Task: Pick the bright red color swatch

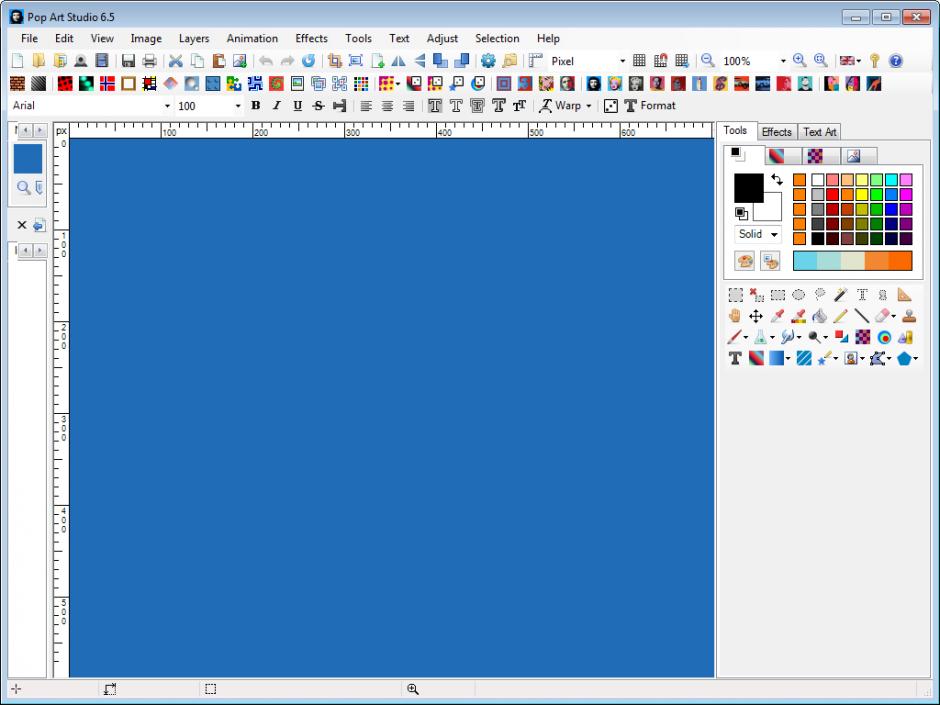Action: (x=832, y=194)
